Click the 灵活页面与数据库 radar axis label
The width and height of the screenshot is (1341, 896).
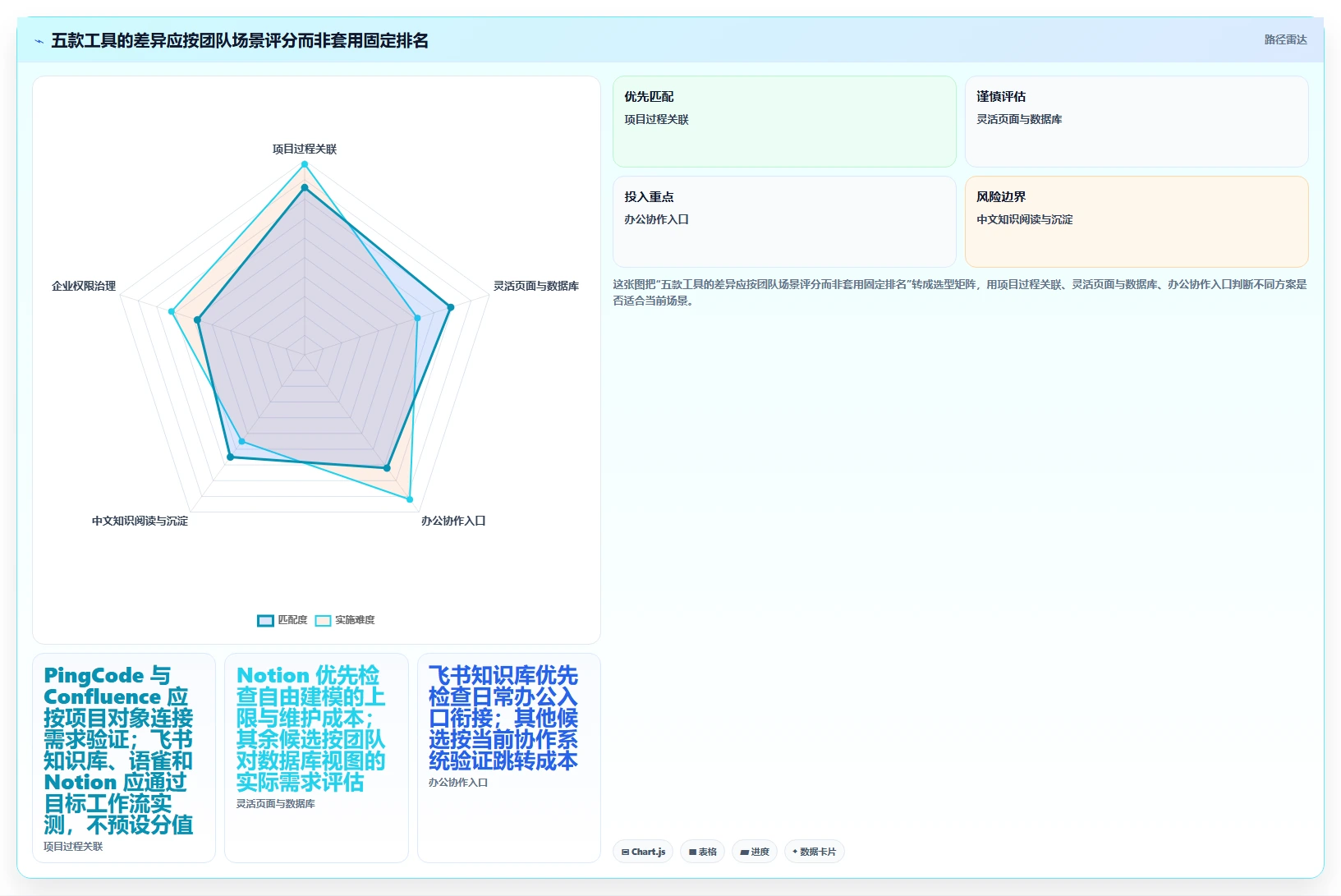pos(536,286)
